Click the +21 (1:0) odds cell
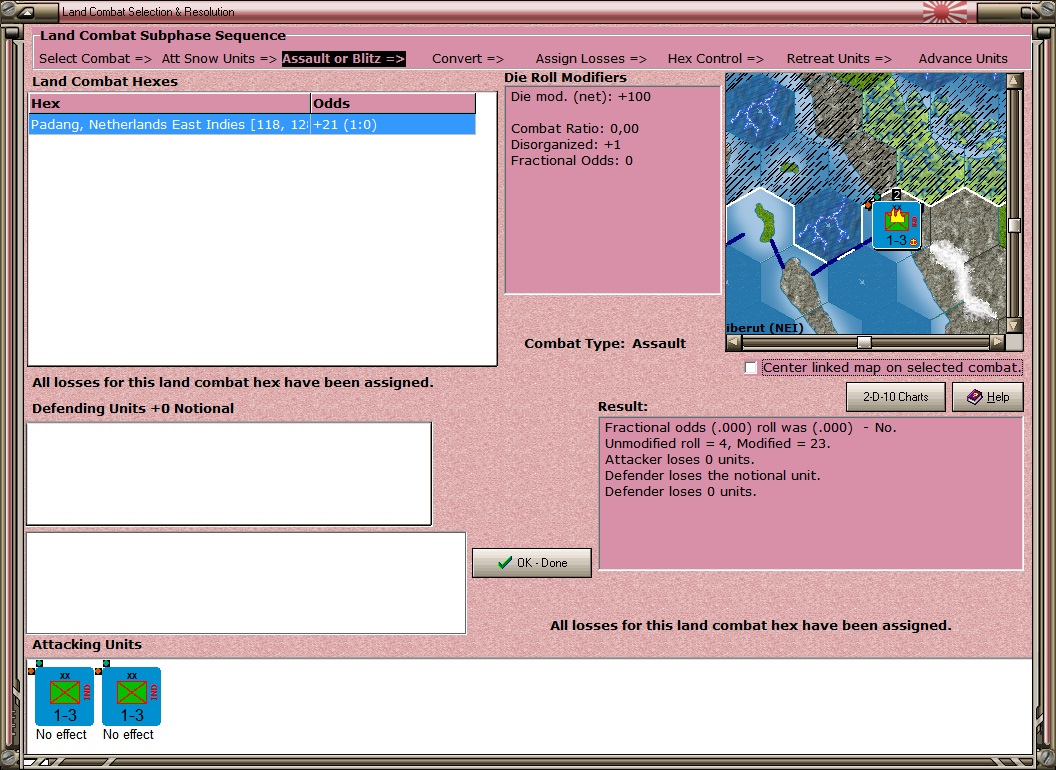1056x770 pixels. 393,125
